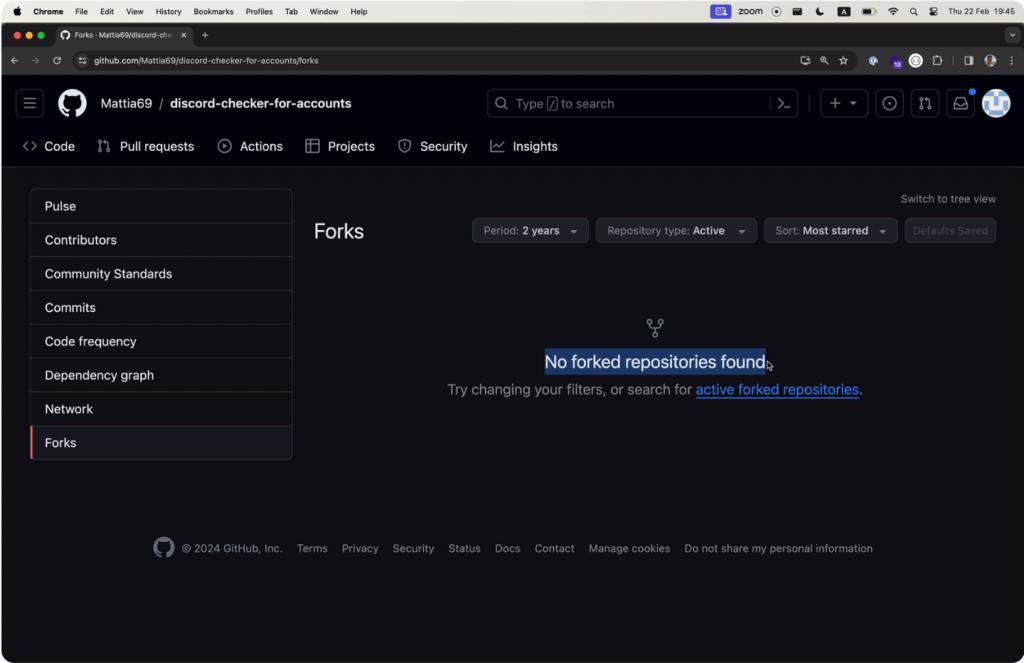Click the GitHub logo in the header
Image resolution: width=1024 pixels, height=663 pixels.
pos(72,103)
